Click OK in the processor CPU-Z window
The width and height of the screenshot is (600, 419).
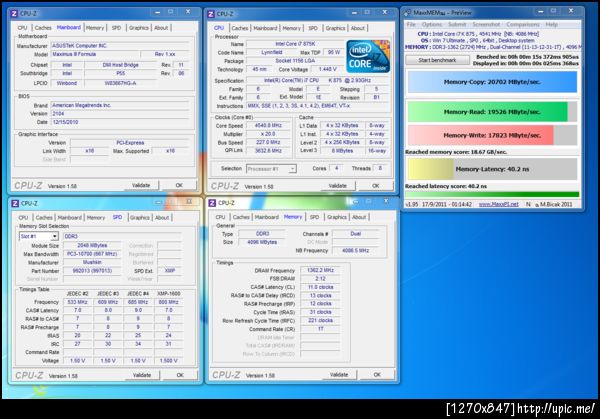pos(376,186)
